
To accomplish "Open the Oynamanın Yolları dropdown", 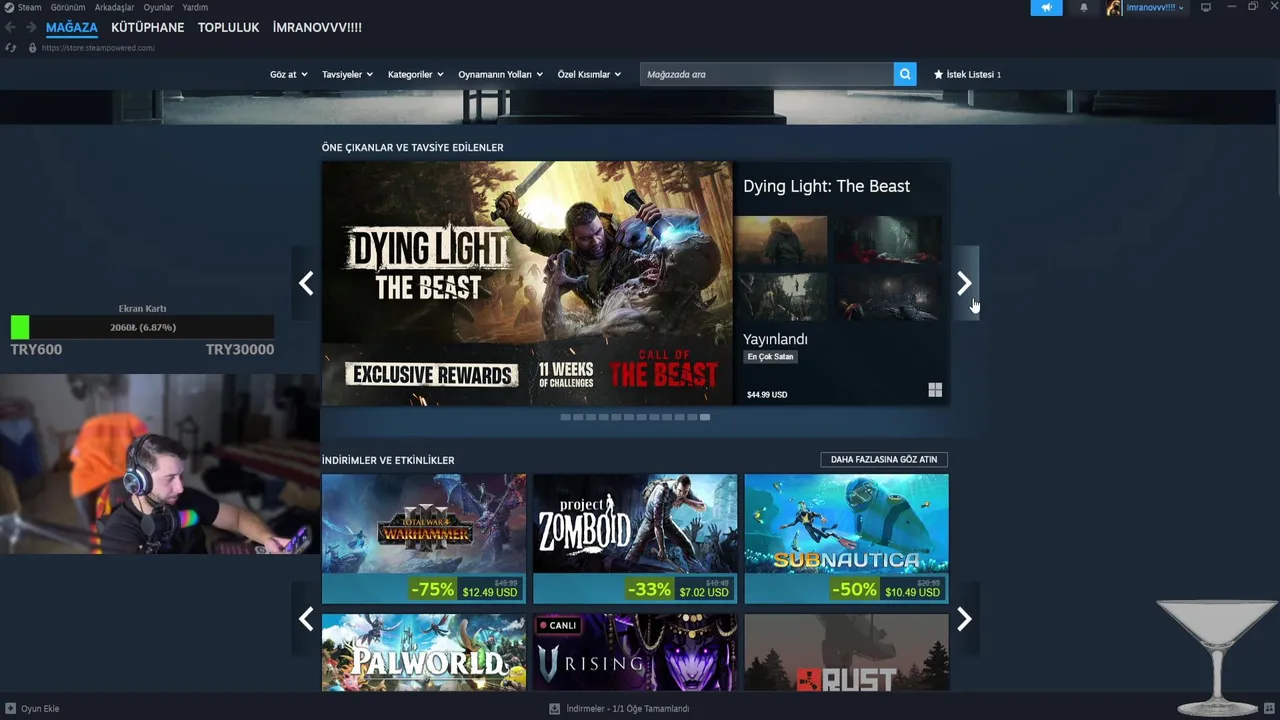I will click(x=500, y=74).
